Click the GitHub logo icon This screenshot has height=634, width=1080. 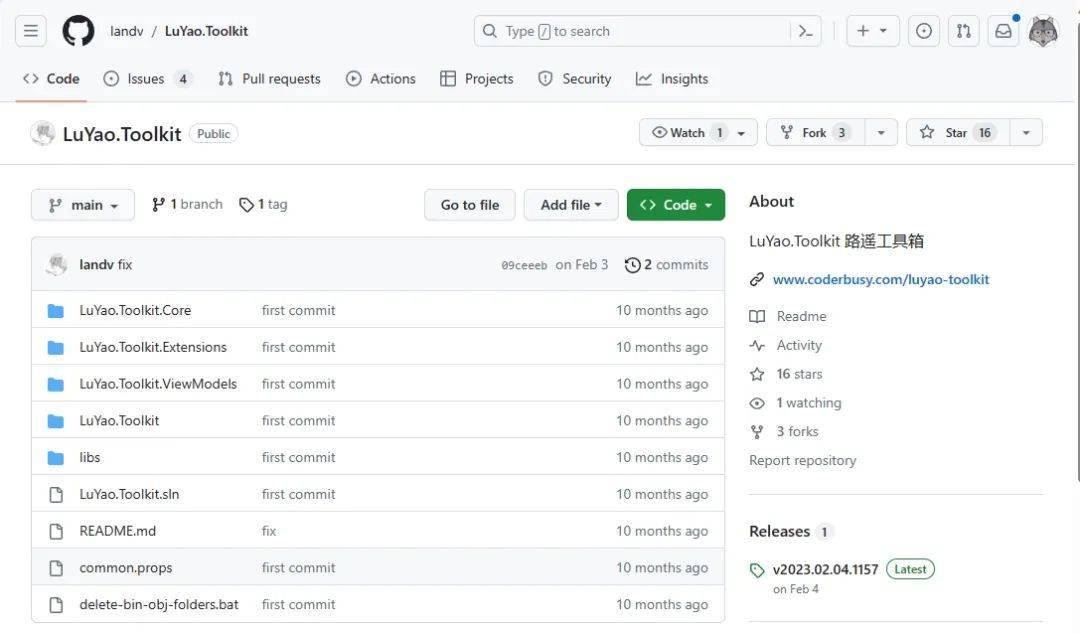tap(78, 31)
